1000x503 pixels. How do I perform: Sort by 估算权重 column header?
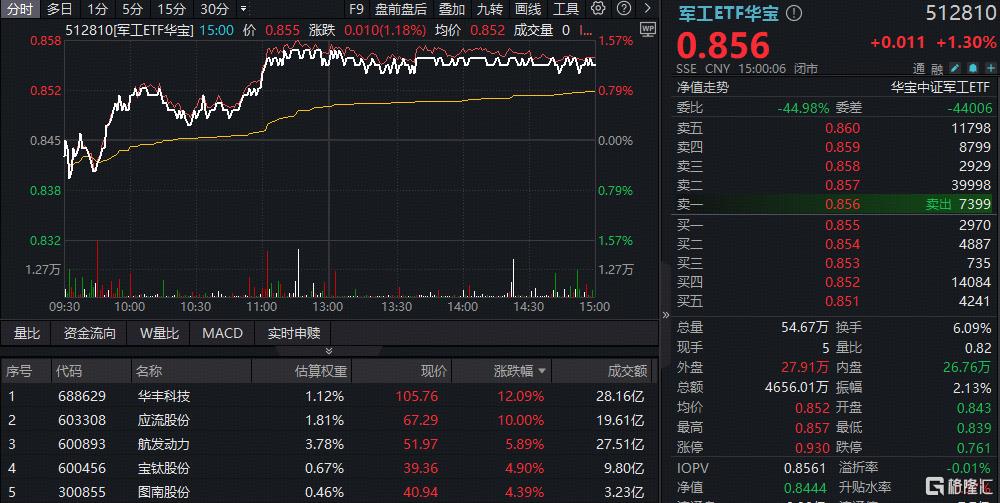(321, 371)
